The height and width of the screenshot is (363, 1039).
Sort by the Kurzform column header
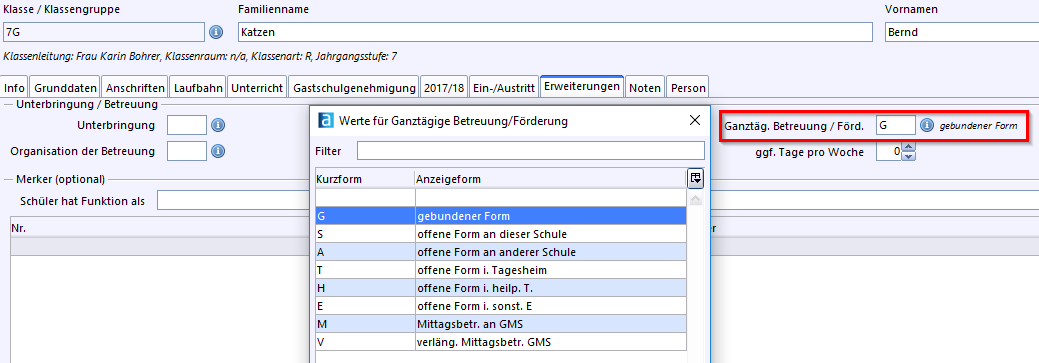click(x=365, y=179)
